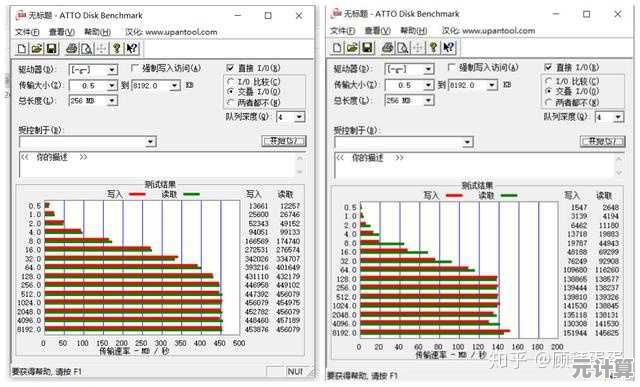Click Print icon in left window toolbar
Image resolution: width=640 pixels, height=387 pixels.
pos(72,49)
